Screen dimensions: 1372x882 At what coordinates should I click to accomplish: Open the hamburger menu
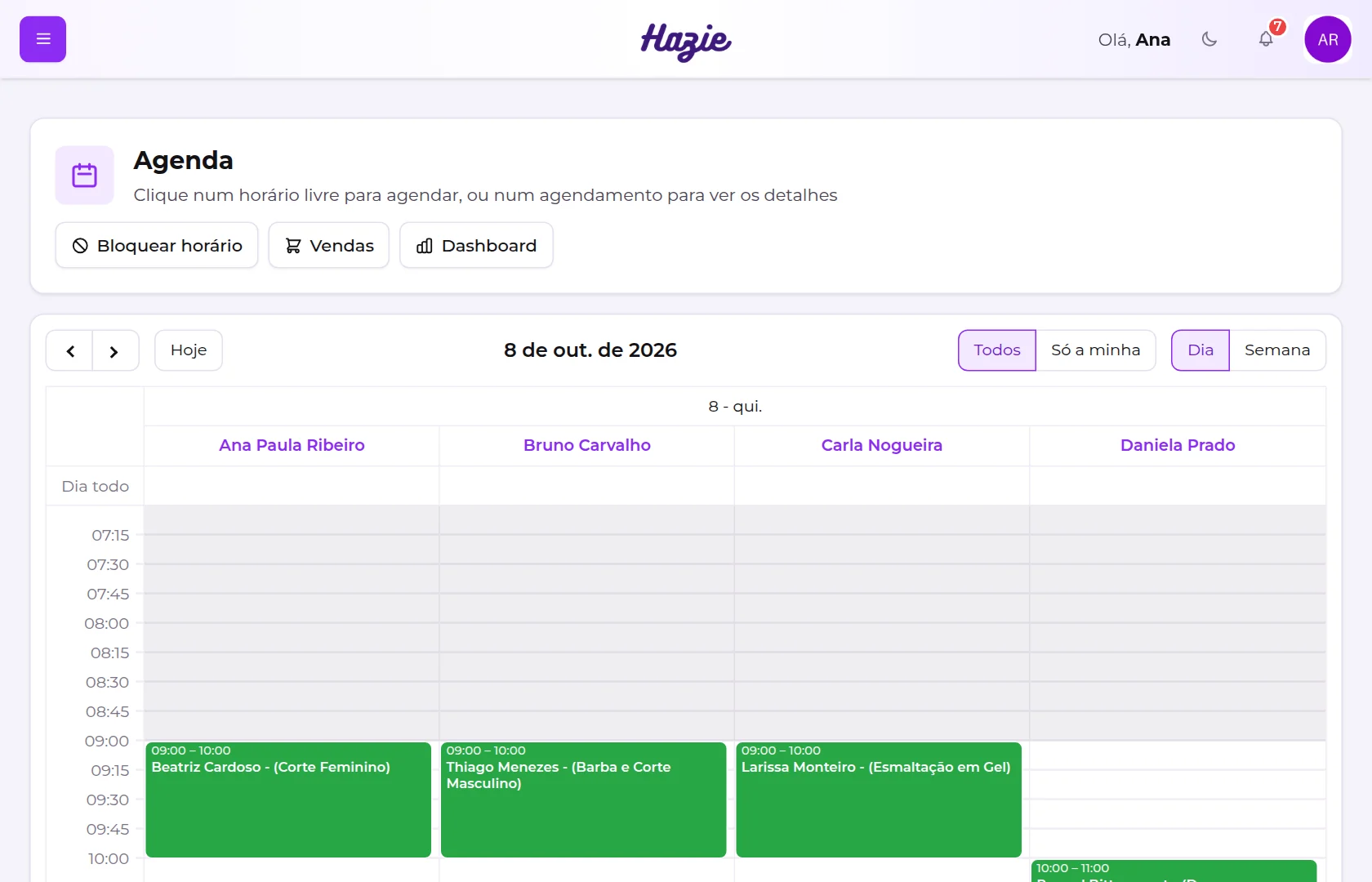tap(42, 39)
